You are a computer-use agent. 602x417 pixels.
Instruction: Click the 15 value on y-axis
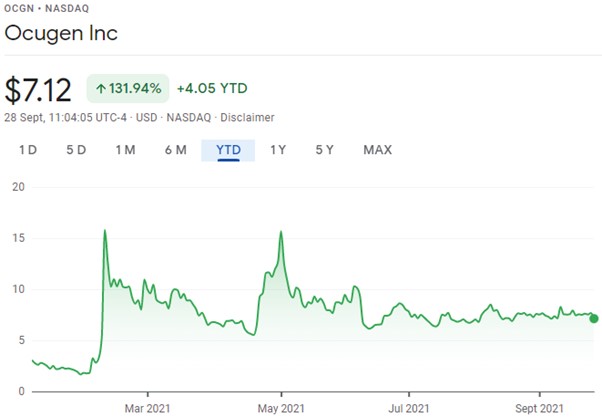click(18, 238)
